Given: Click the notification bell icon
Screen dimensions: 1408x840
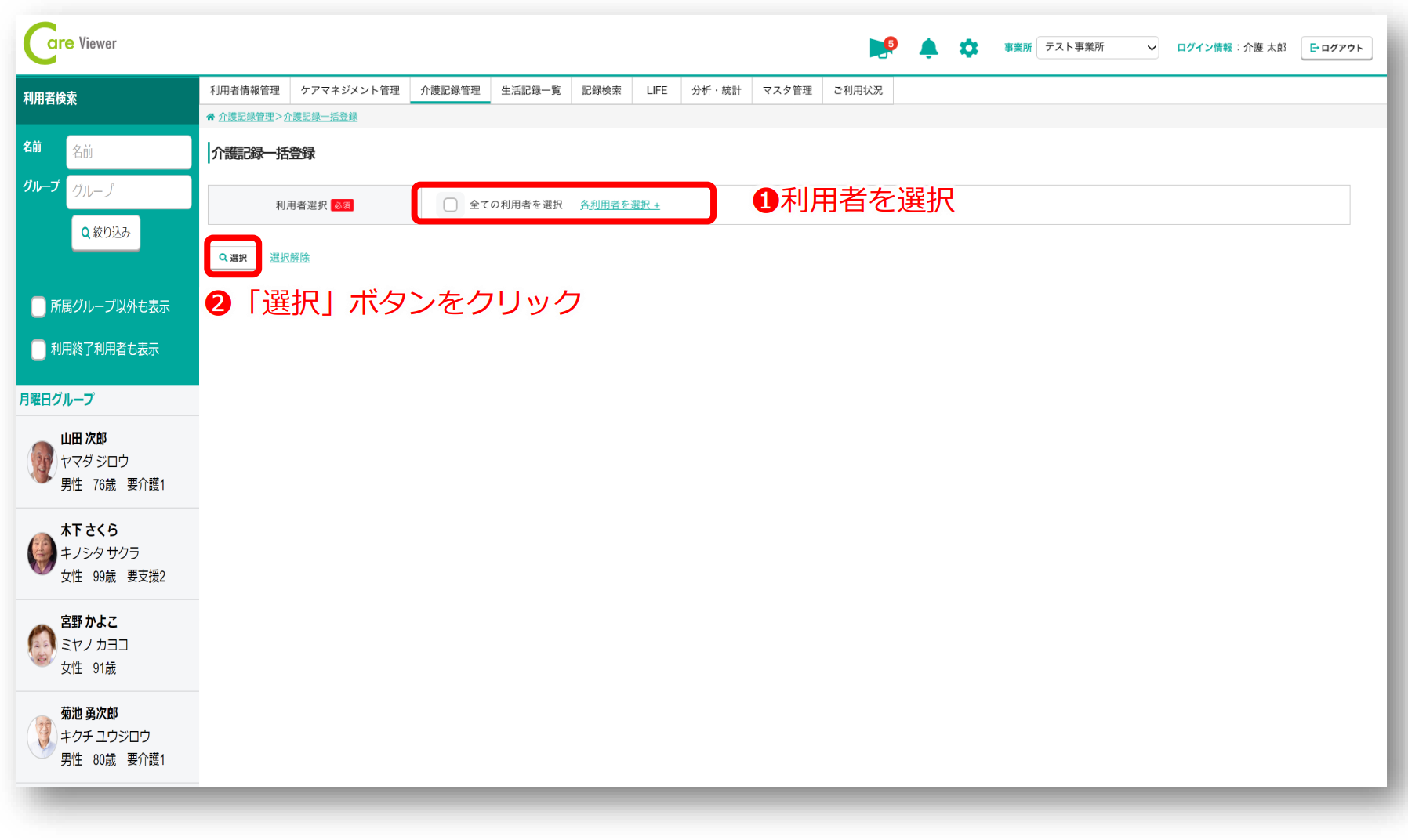Looking at the screenshot, I should 928,49.
